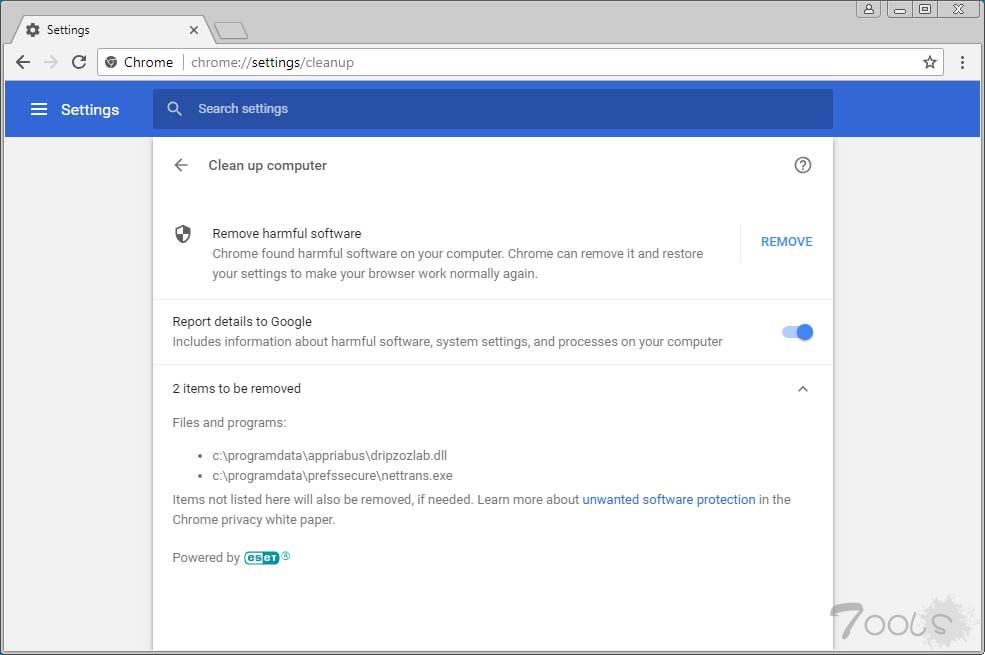Open the user profile icon in title bar
Image resolution: width=985 pixels, height=655 pixels.
pos(869,9)
